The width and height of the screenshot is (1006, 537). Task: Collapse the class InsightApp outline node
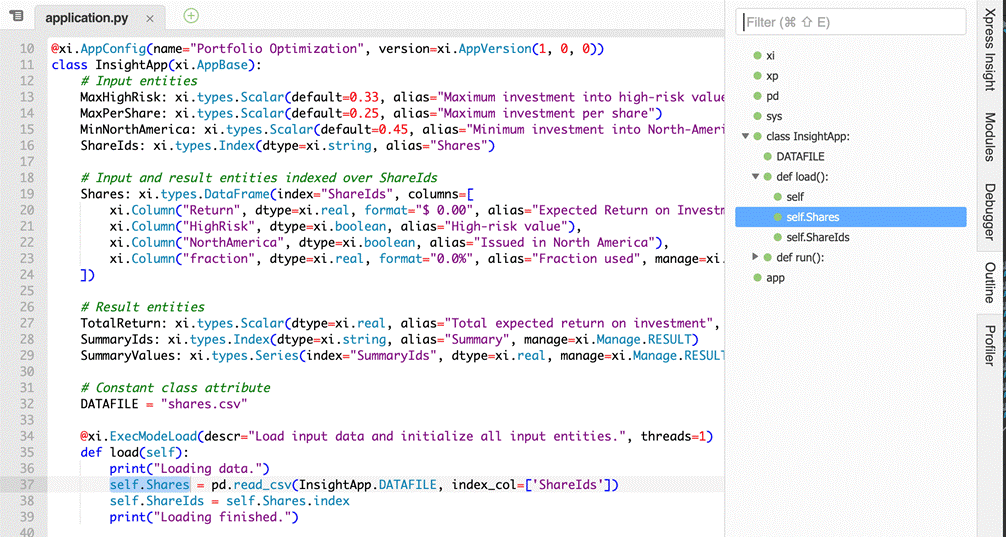(745, 137)
